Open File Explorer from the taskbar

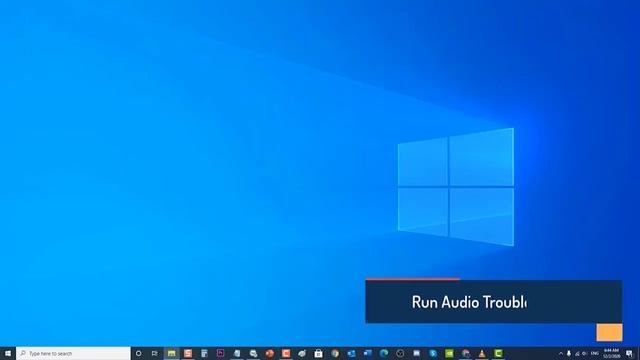pyautogui.click(x=171, y=353)
